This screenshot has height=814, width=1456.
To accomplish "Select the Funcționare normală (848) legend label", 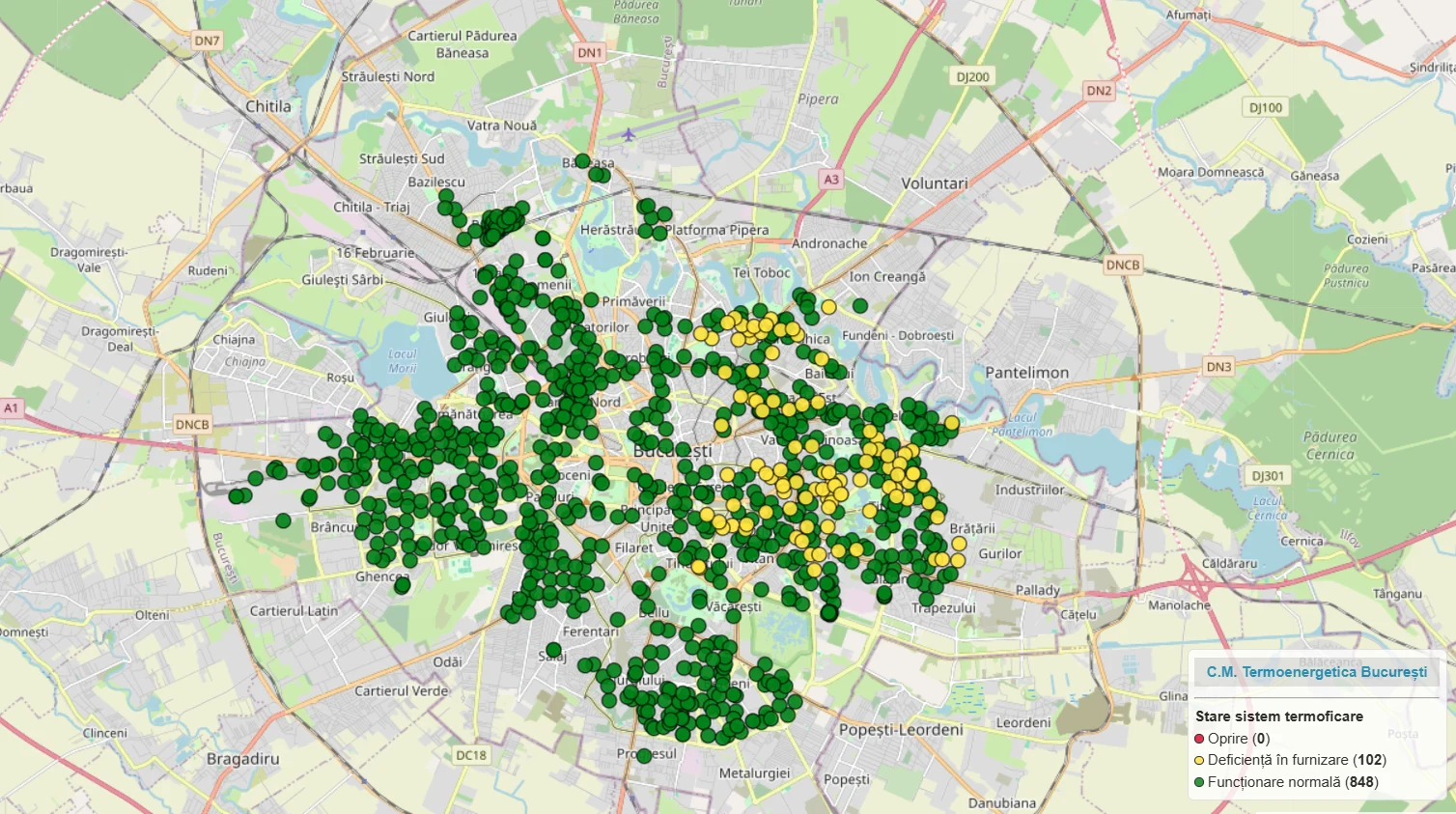I will pos(1293,783).
